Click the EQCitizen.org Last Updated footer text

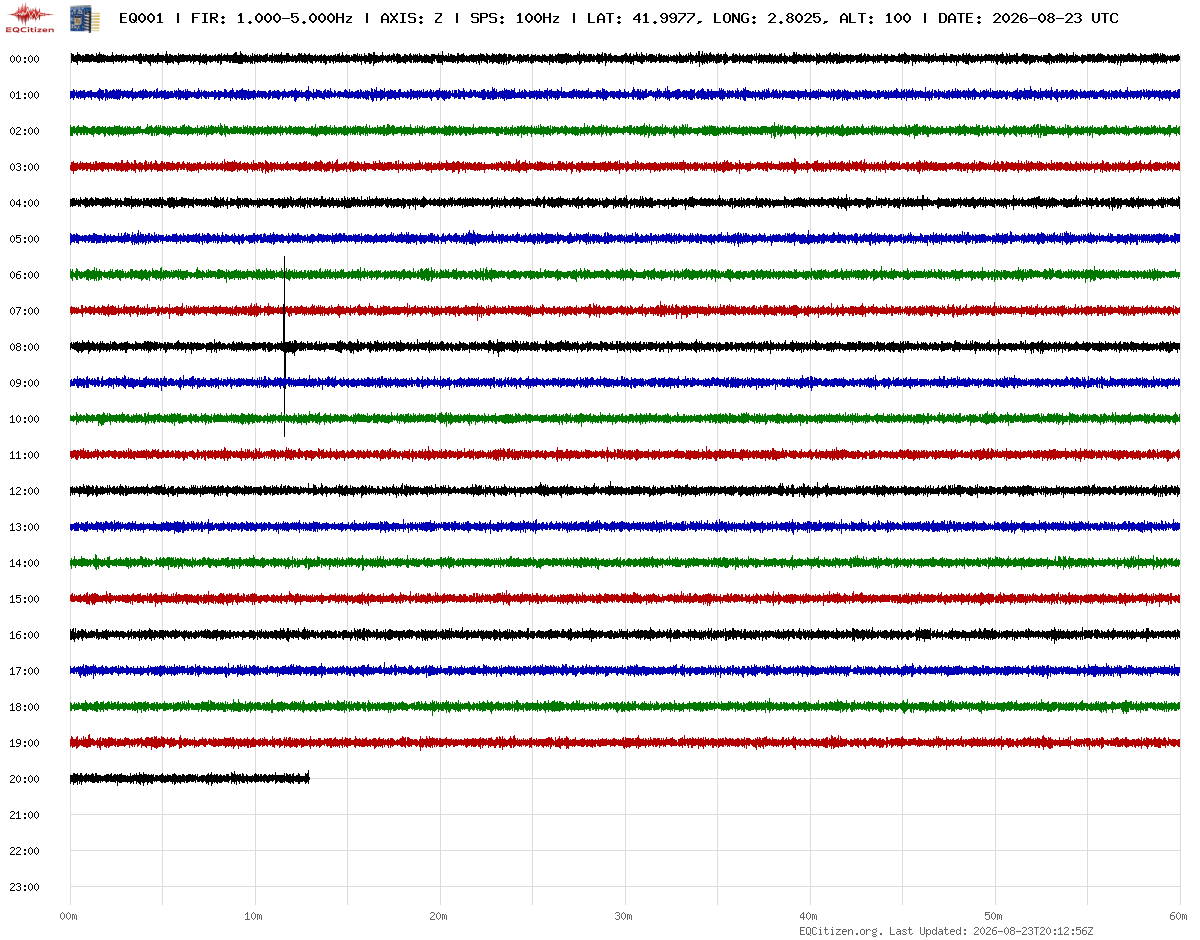pyautogui.click(x=945, y=931)
